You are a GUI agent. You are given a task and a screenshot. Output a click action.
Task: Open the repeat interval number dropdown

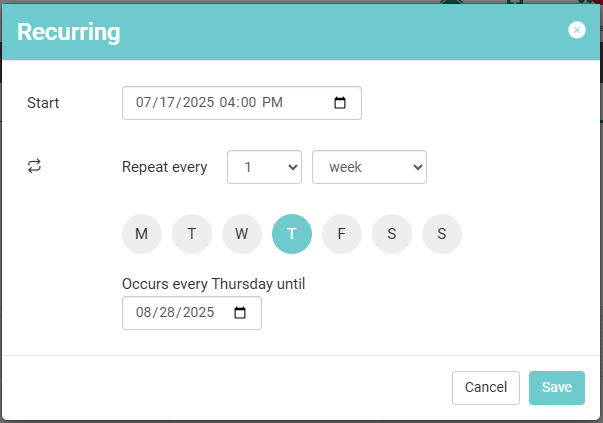(264, 167)
